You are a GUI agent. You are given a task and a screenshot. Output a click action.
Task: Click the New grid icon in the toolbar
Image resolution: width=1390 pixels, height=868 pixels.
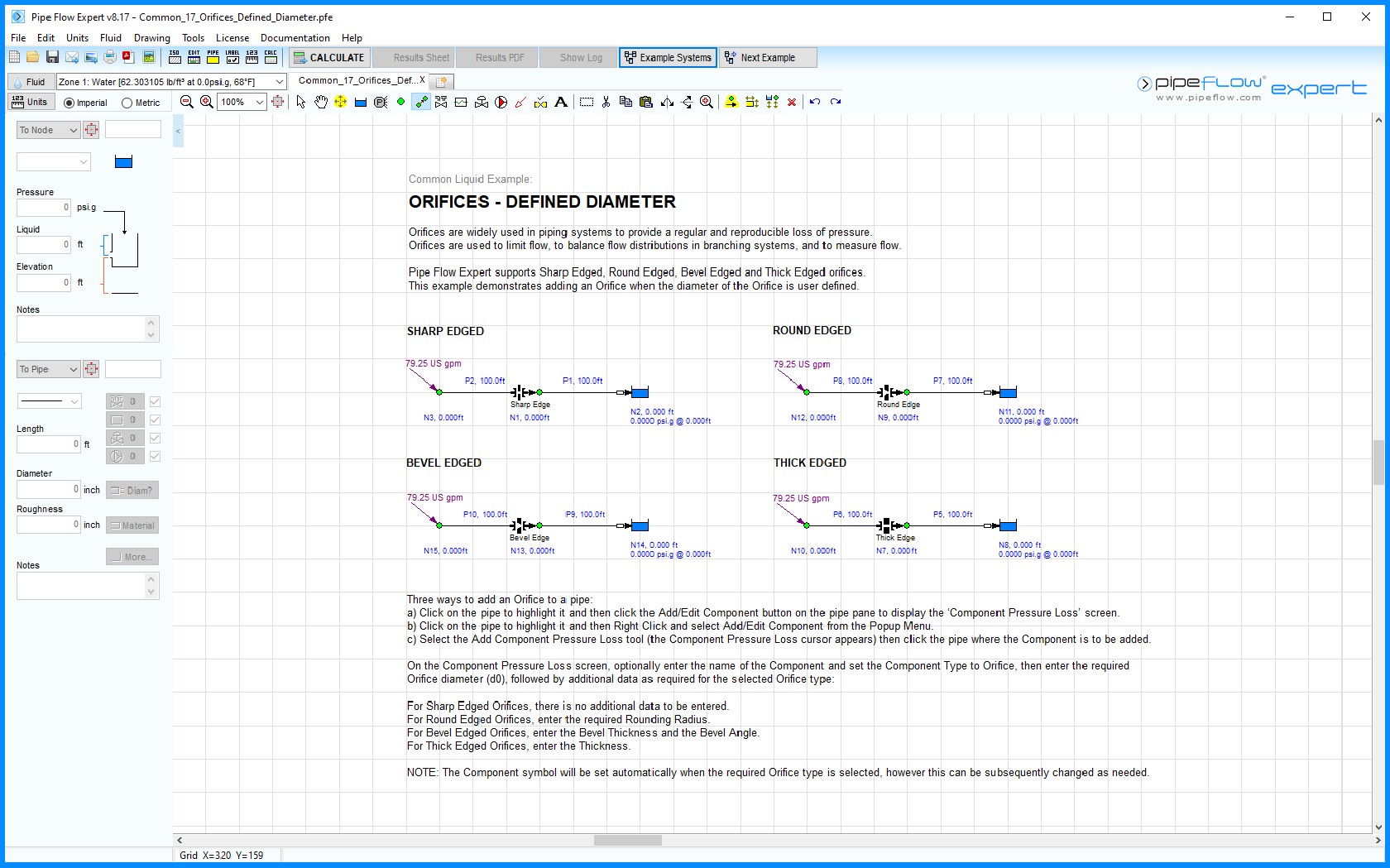[x=14, y=57]
